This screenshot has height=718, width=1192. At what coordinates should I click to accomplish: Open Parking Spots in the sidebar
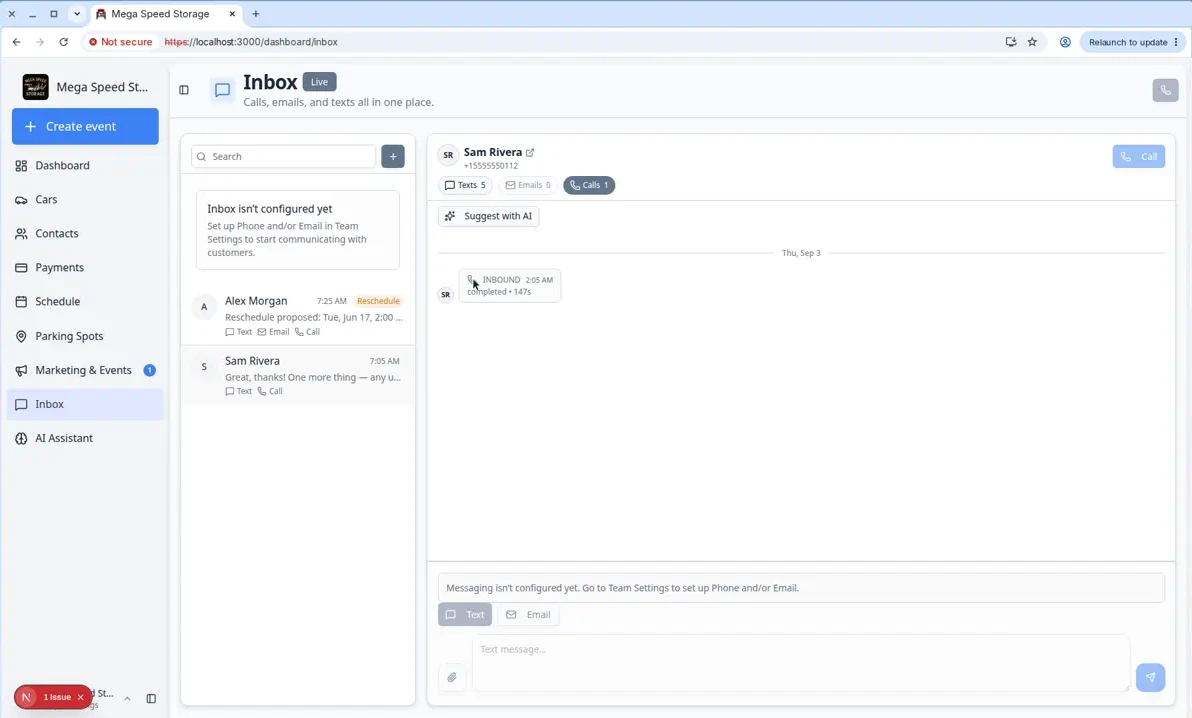[85, 336]
